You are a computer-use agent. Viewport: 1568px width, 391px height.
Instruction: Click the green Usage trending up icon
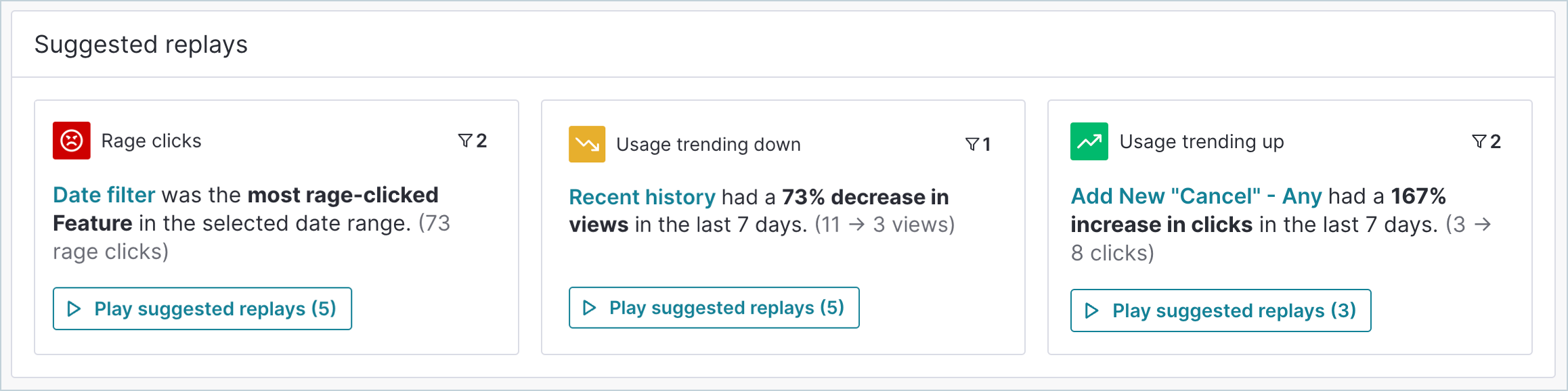coord(1089,141)
